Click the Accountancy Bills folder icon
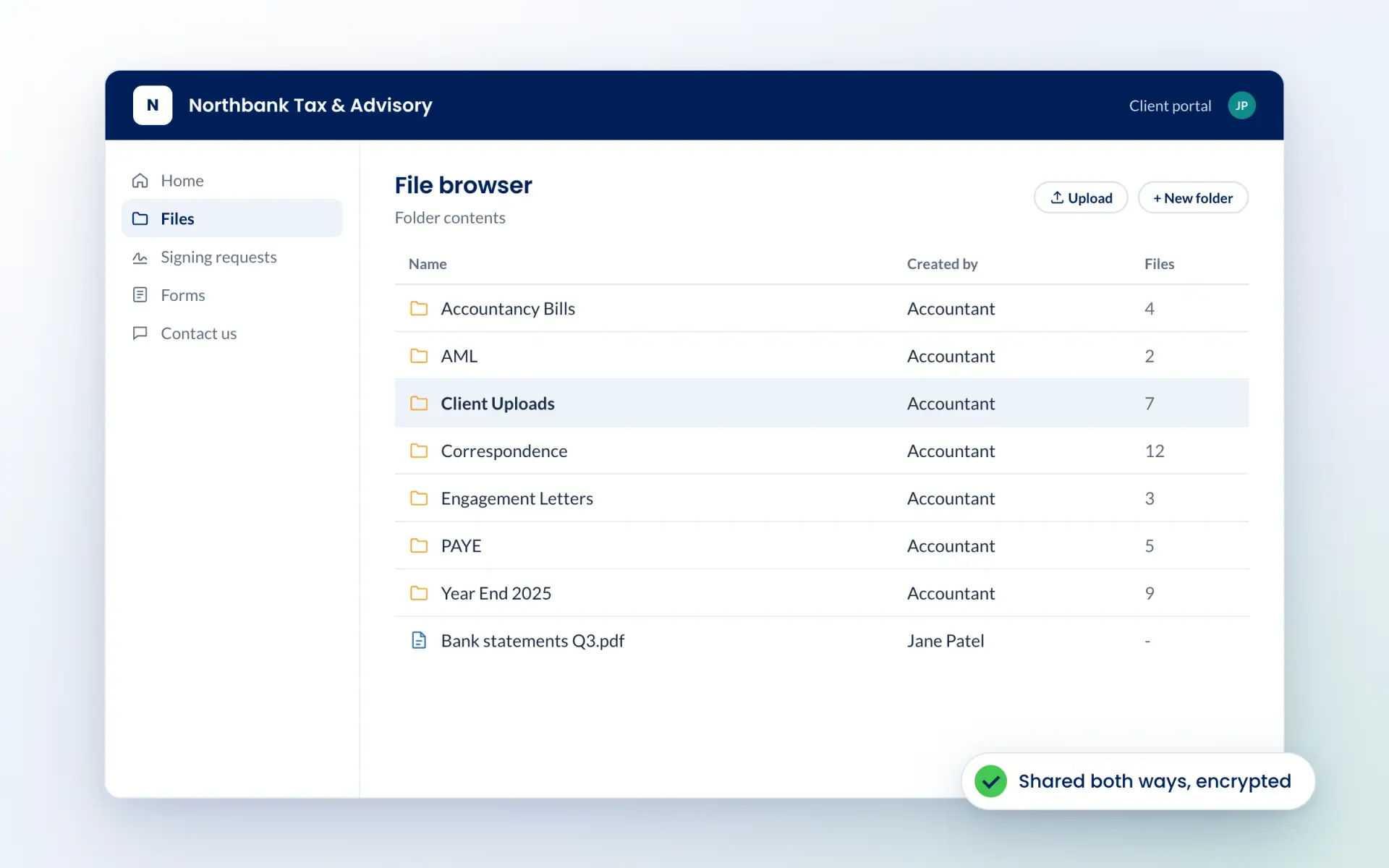 pos(419,309)
